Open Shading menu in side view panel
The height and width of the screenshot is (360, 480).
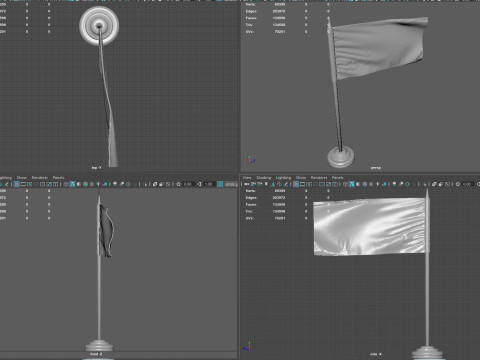pyautogui.click(x=263, y=177)
